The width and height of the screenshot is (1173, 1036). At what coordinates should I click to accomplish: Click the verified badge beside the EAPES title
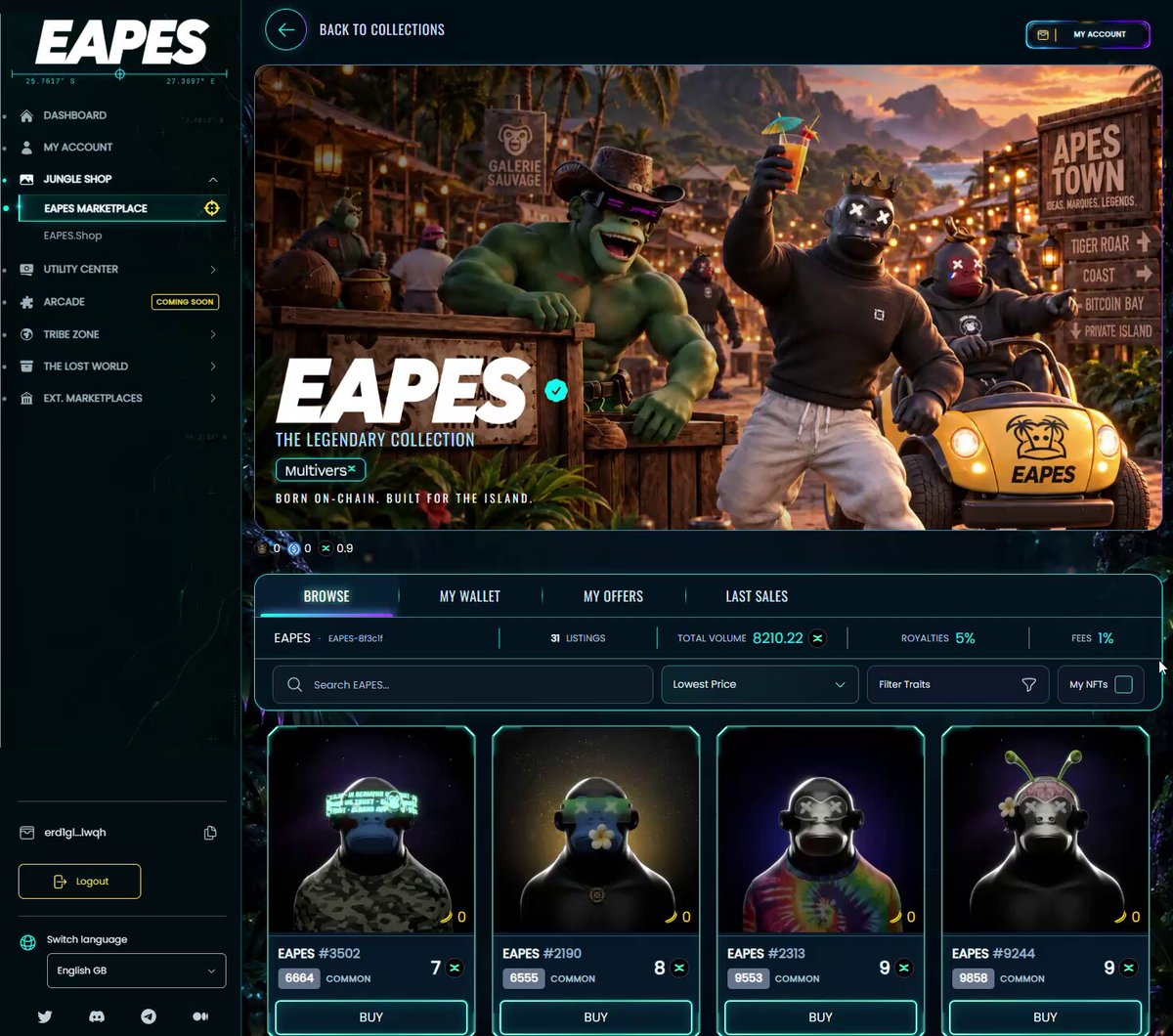click(x=555, y=391)
